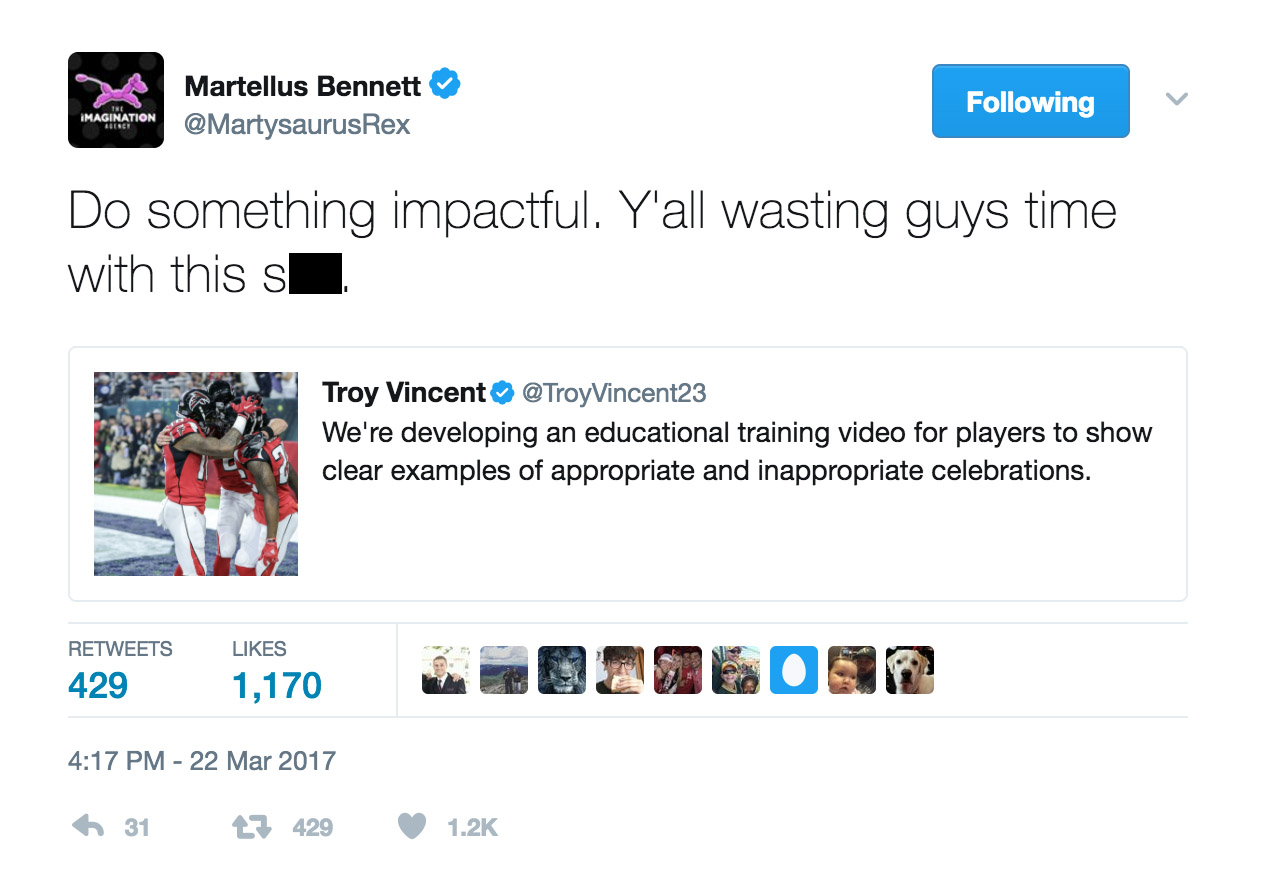This screenshot has height=896, width=1264.
Task: Open the quoted tweet football photo
Action: coord(196,474)
